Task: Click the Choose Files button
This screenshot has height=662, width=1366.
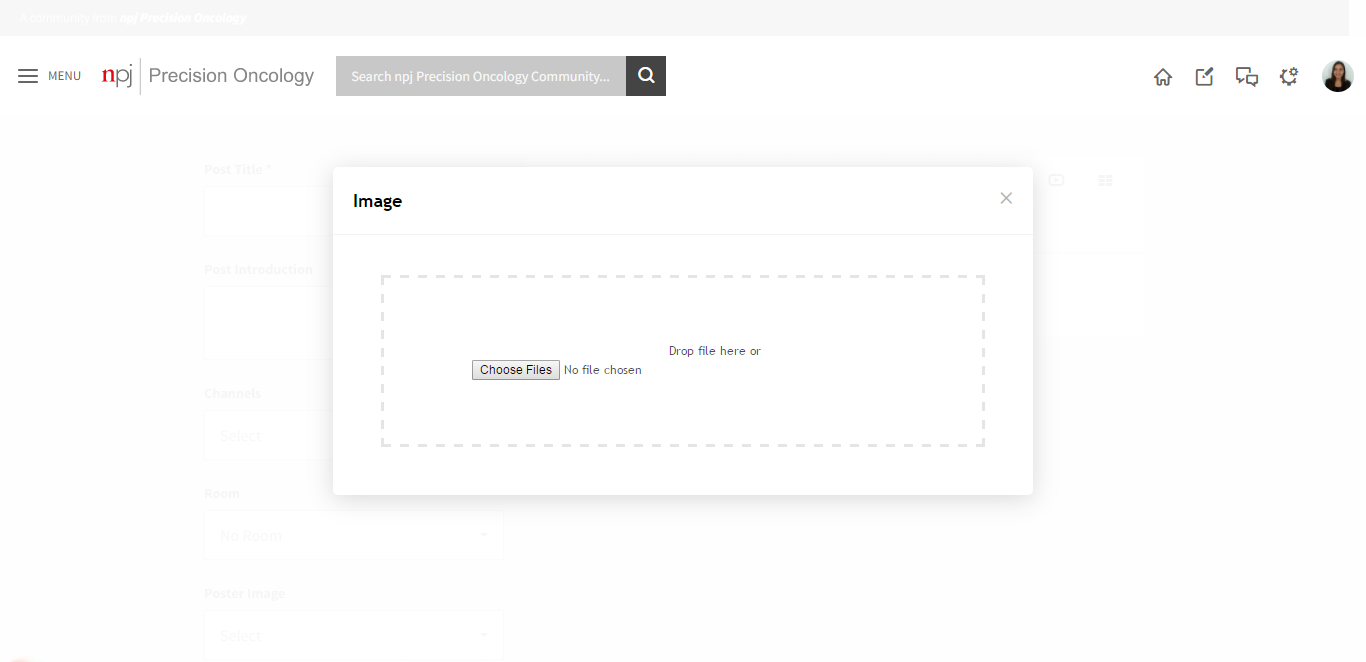Action: (516, 370)
